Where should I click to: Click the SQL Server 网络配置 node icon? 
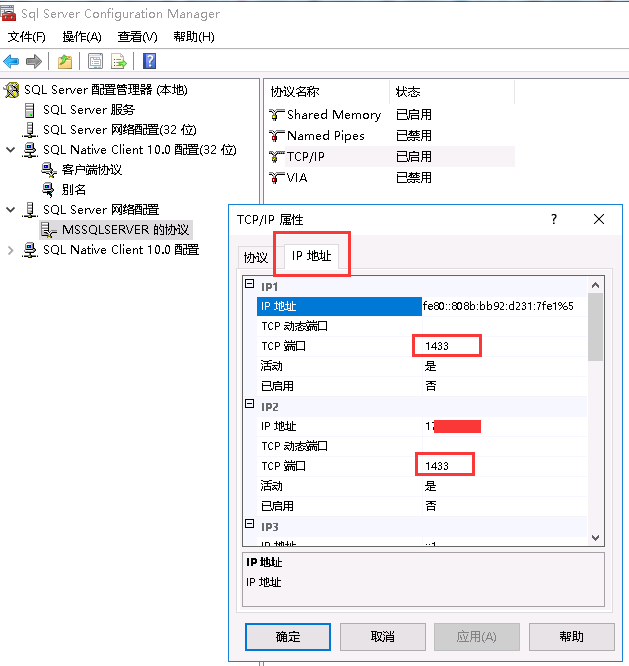click(30, 210)
